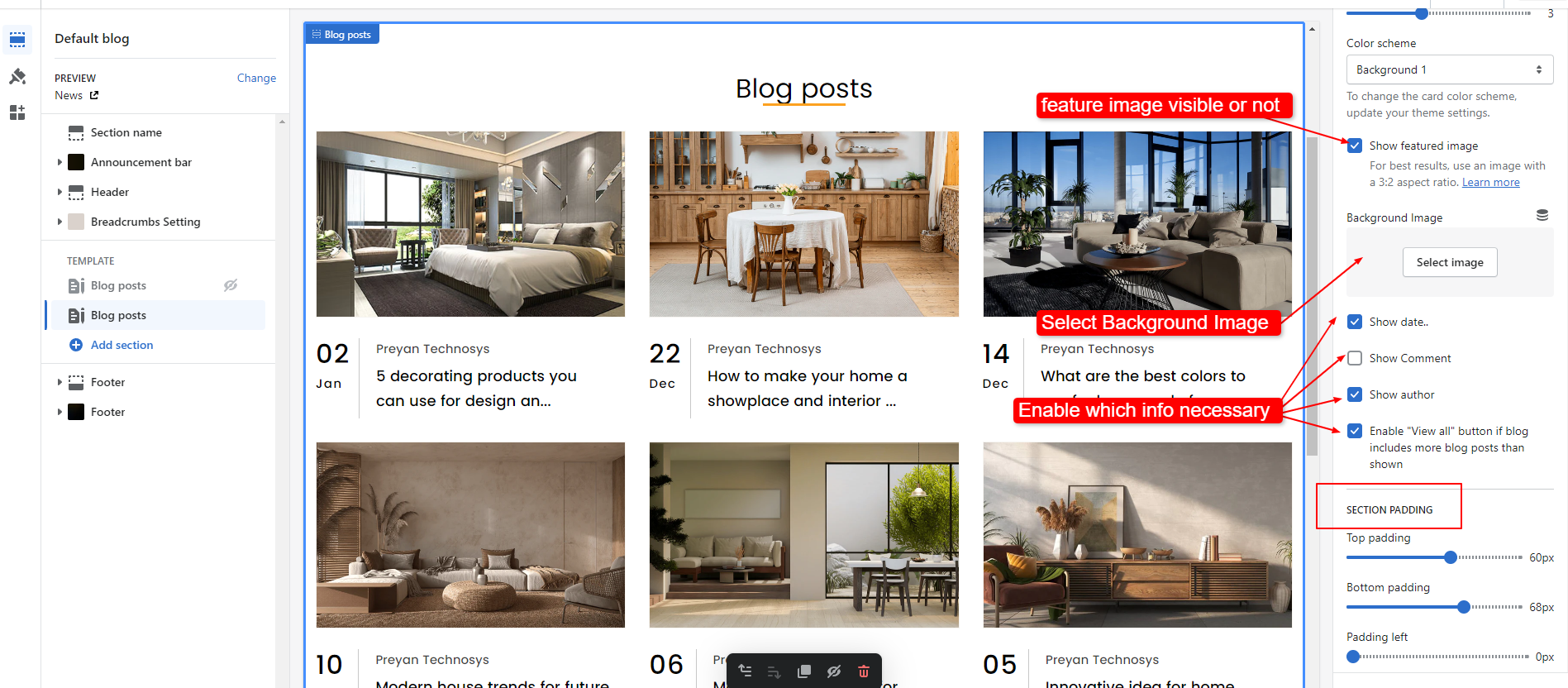Duplicate the section from the preview toolbar
Image resolution: width=1568 pixels, height=688 pixels.
[x=804, y=671]
